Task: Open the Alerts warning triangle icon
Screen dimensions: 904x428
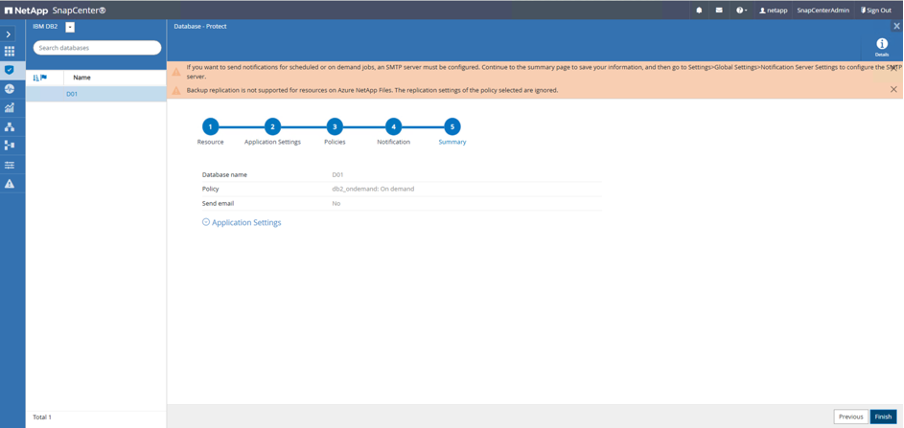Action: click(x=9, y=184)
